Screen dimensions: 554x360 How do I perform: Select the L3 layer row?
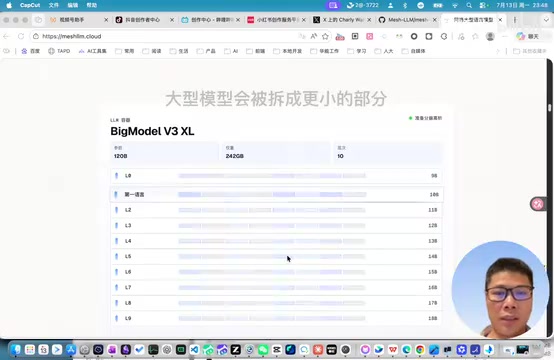point(276,225)
